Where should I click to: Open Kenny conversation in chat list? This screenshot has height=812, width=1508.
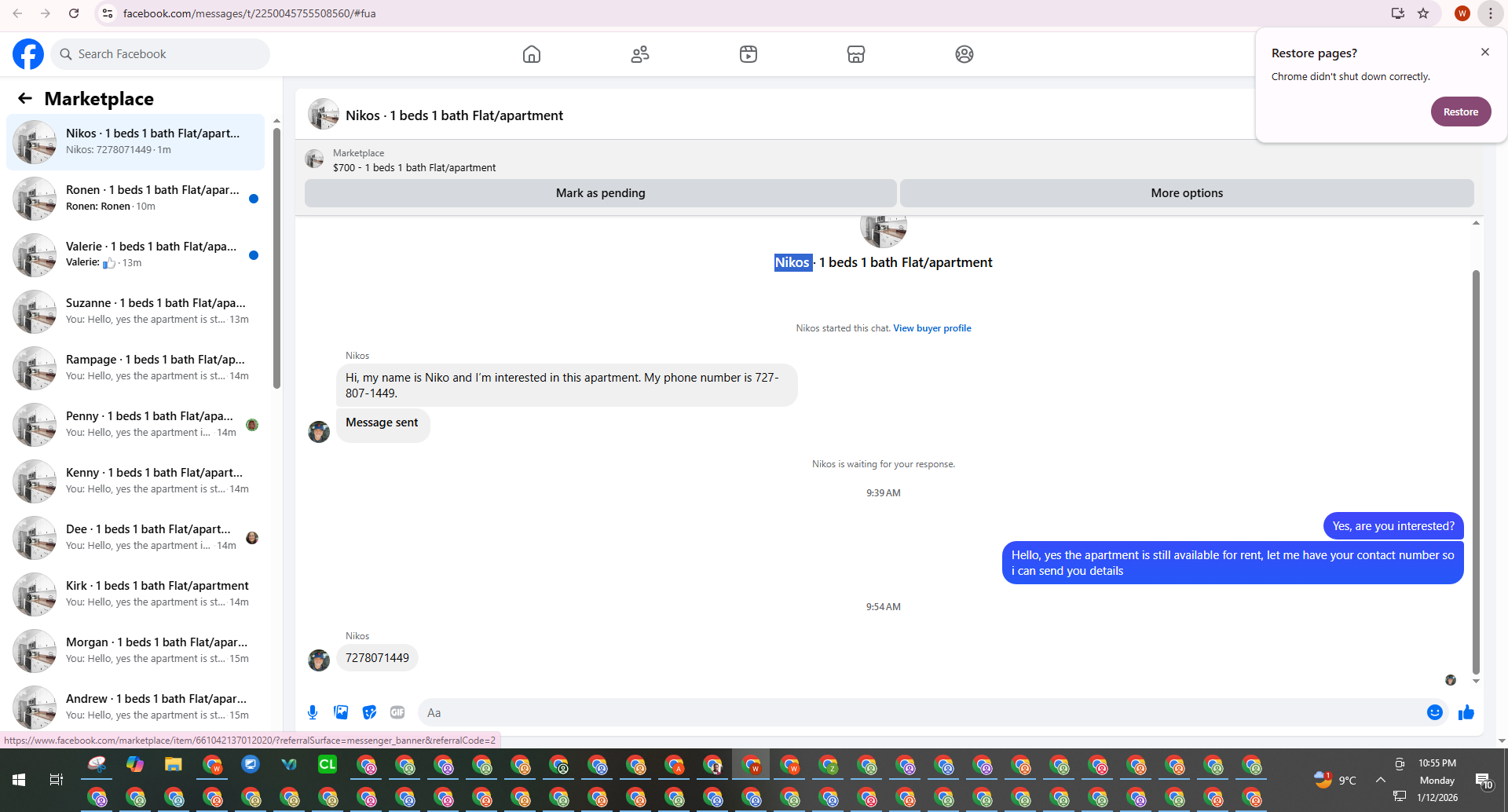coord(135,481)
